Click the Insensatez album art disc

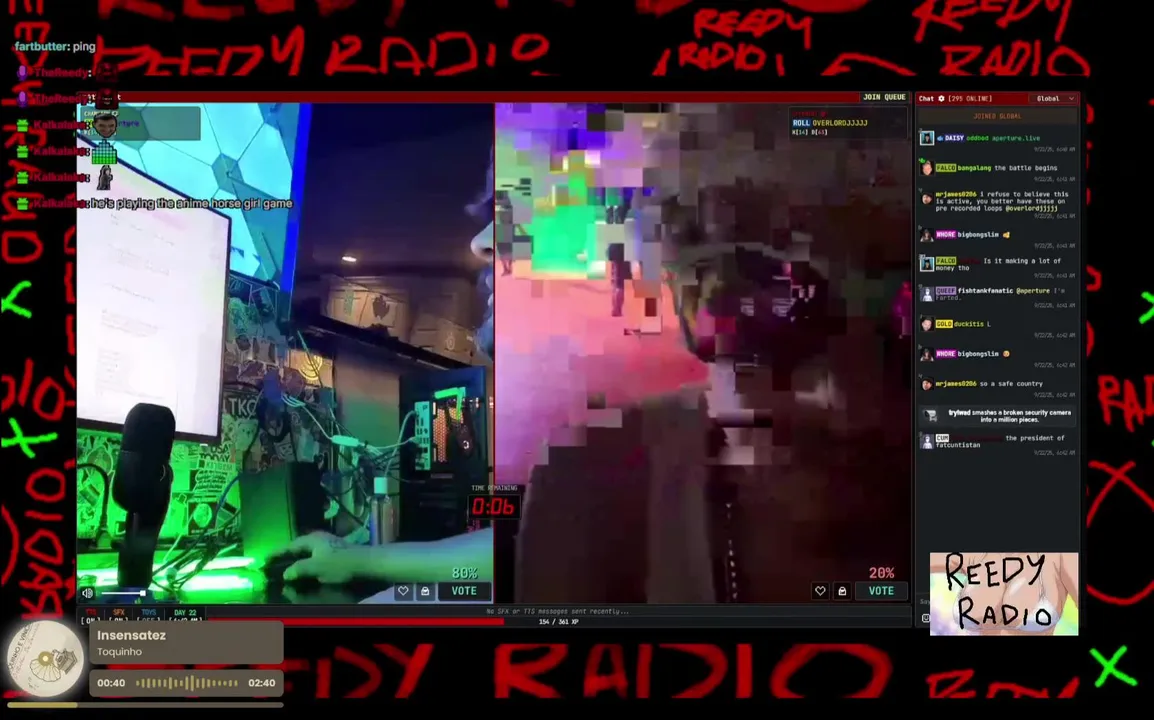[46, 659]
